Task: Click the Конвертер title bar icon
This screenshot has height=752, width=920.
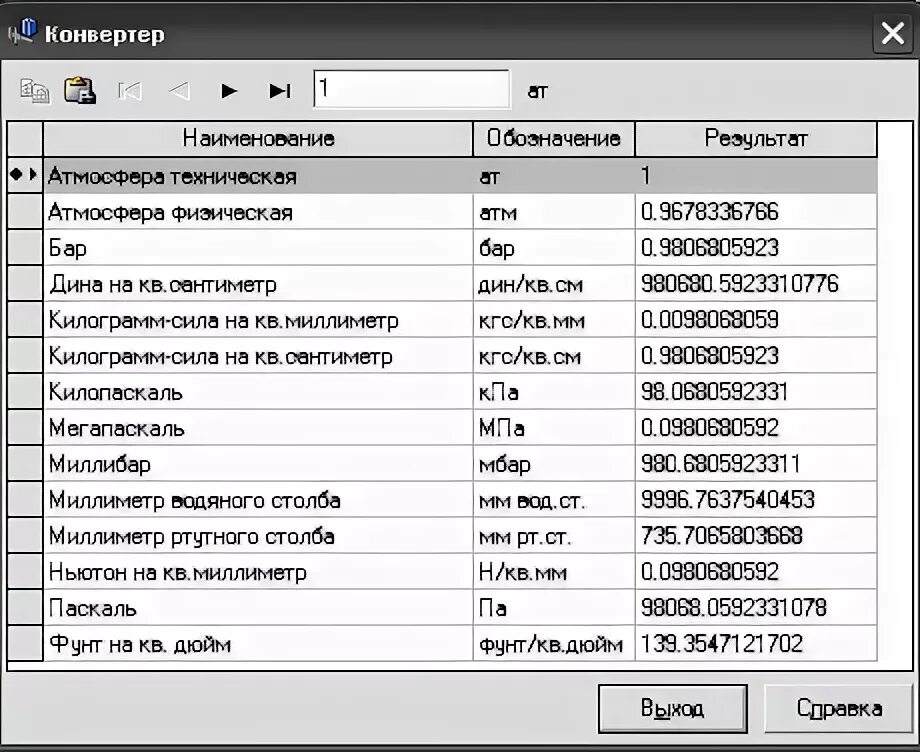Action: point(22,32)
